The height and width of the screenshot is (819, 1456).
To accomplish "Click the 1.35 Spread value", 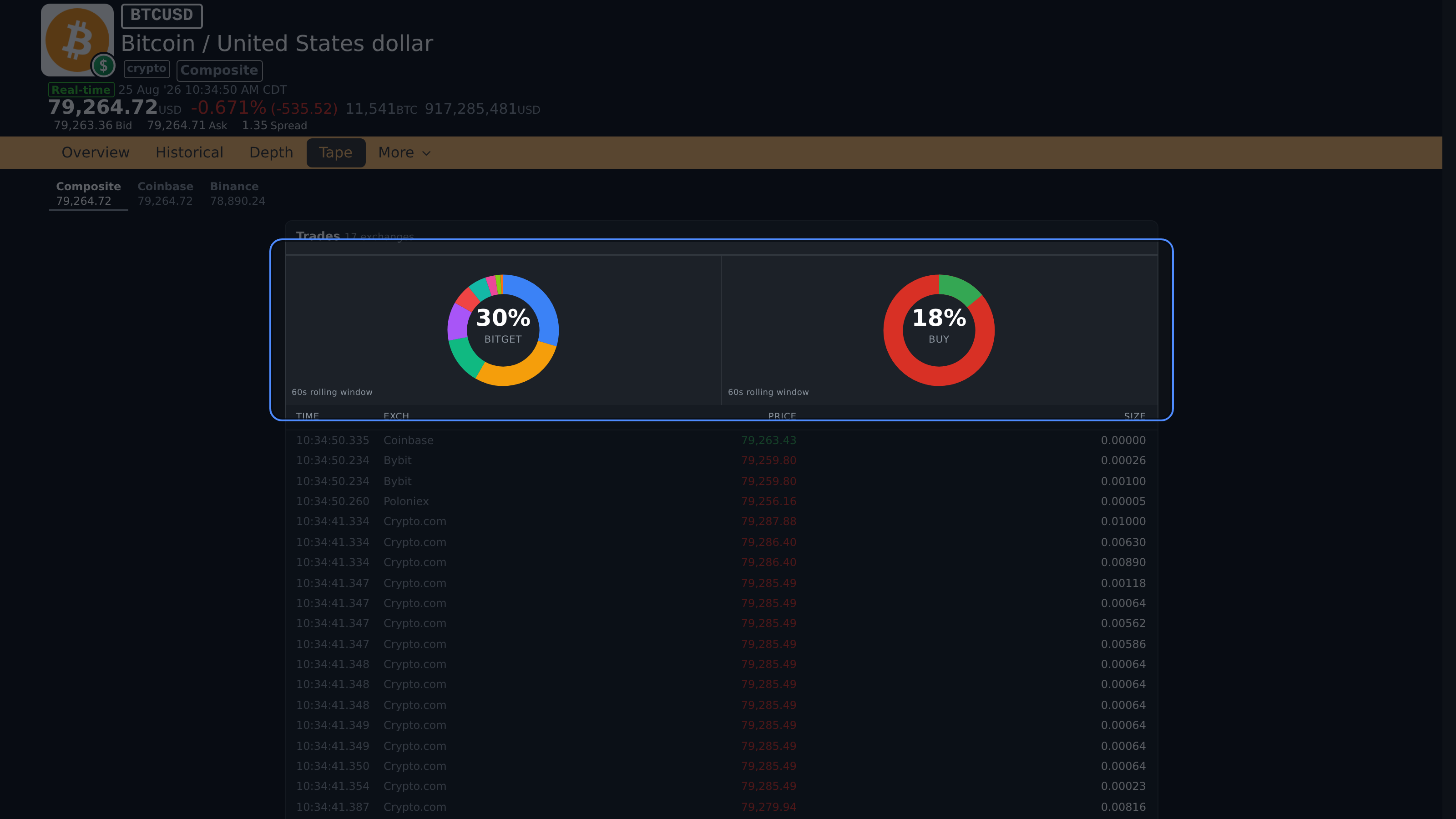I will [x=274, y=126].
